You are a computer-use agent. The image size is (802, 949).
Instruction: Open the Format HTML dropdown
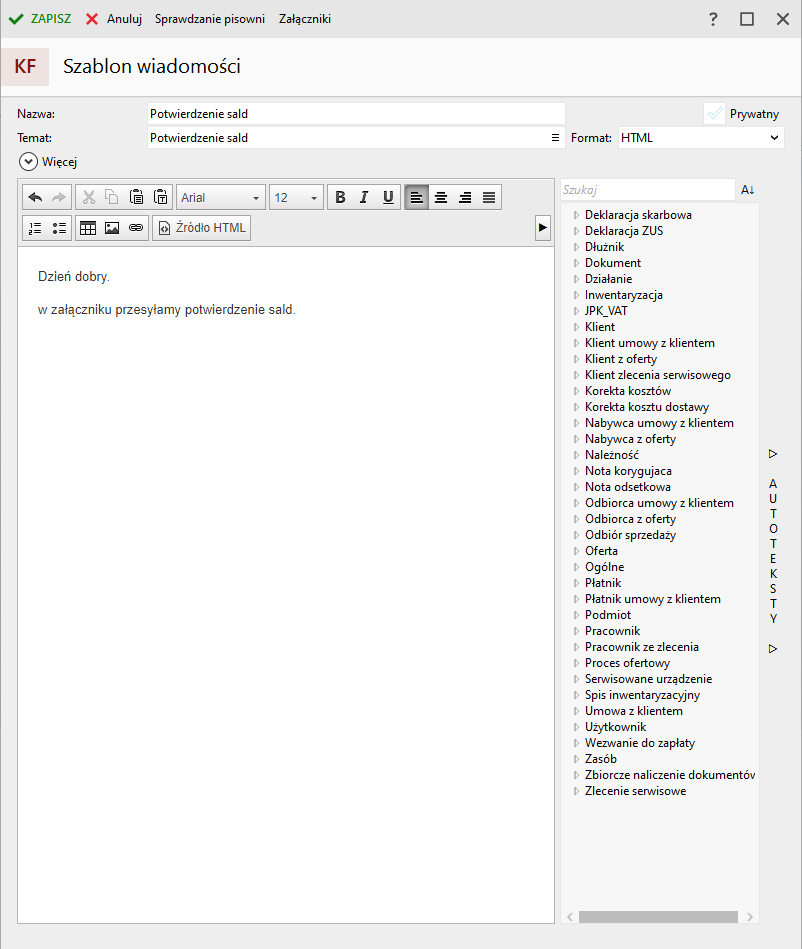point(702,138)
